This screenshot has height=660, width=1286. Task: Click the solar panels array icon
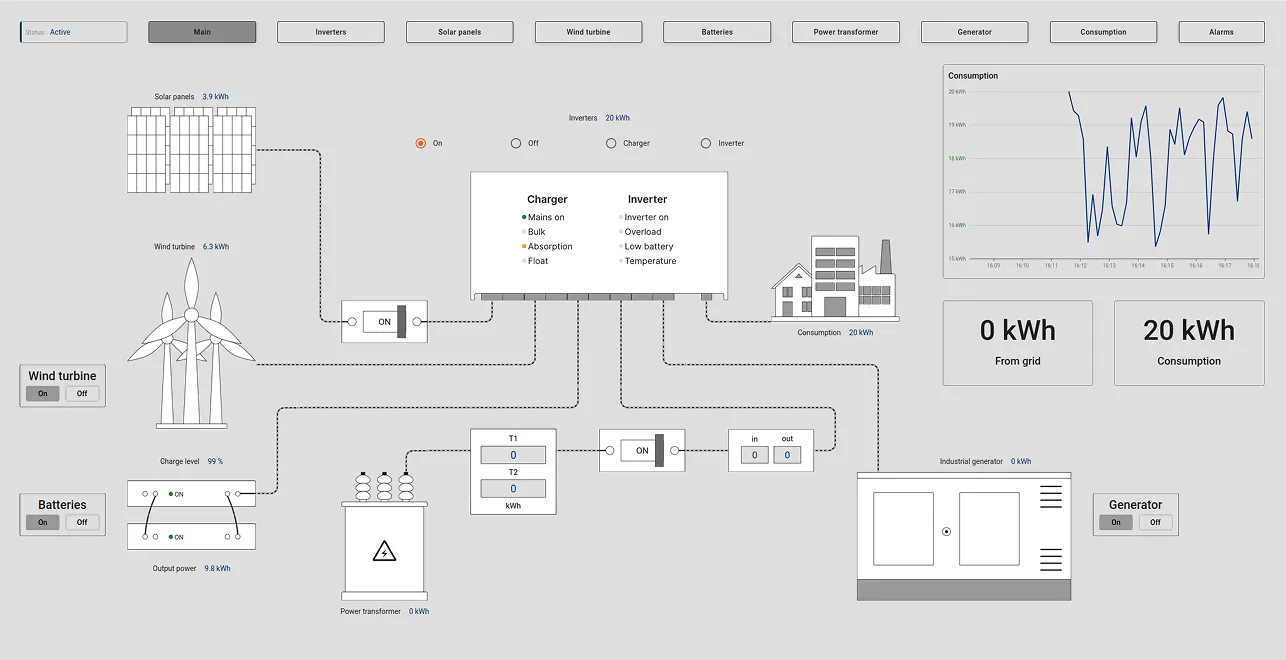[190, 150]
